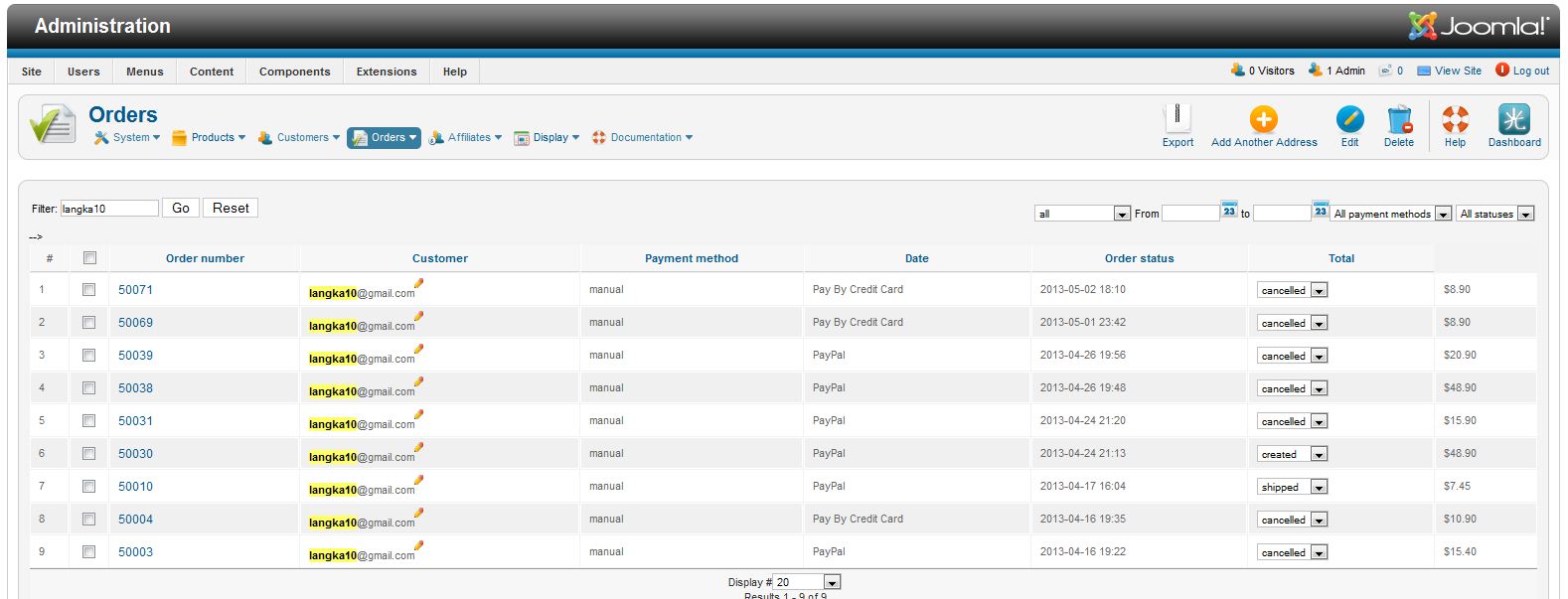Click the Add Another Address icon
The height and width of the screenshot is (599, 1568).
pos(1264,119)
